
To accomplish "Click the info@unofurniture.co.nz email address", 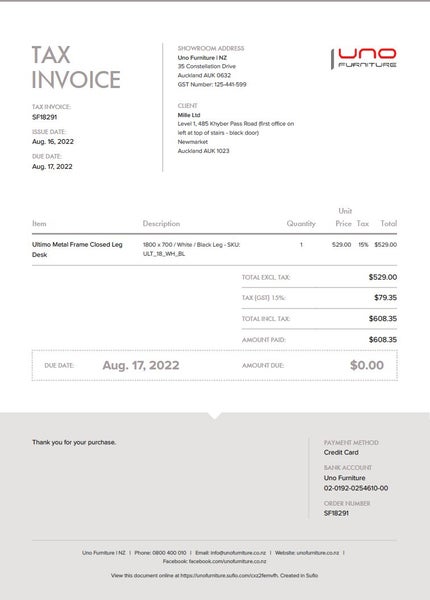I will (238, 553).
